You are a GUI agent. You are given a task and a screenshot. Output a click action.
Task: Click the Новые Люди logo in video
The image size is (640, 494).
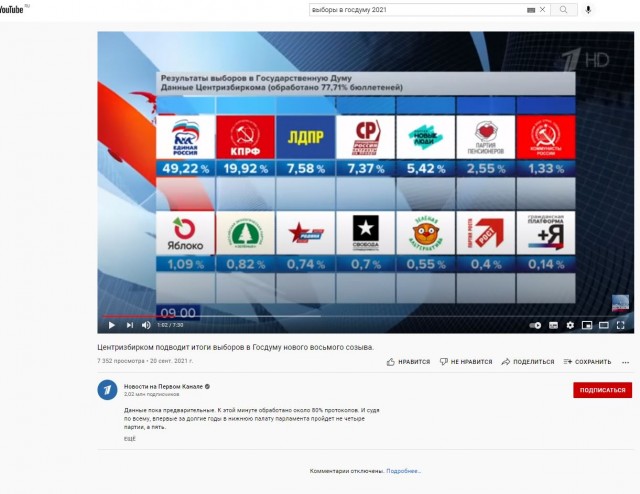(425, 137)
